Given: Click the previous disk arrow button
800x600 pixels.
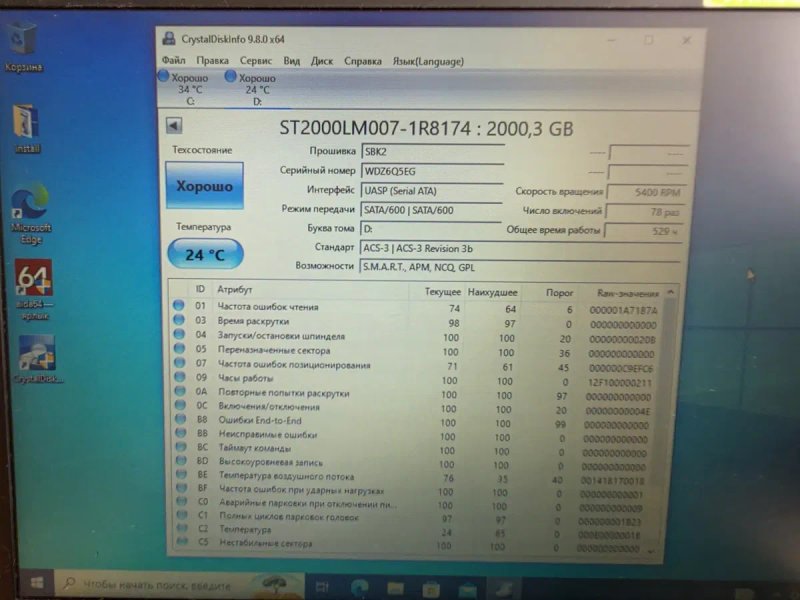Looking at the screenshot, I should click(174, 126).
